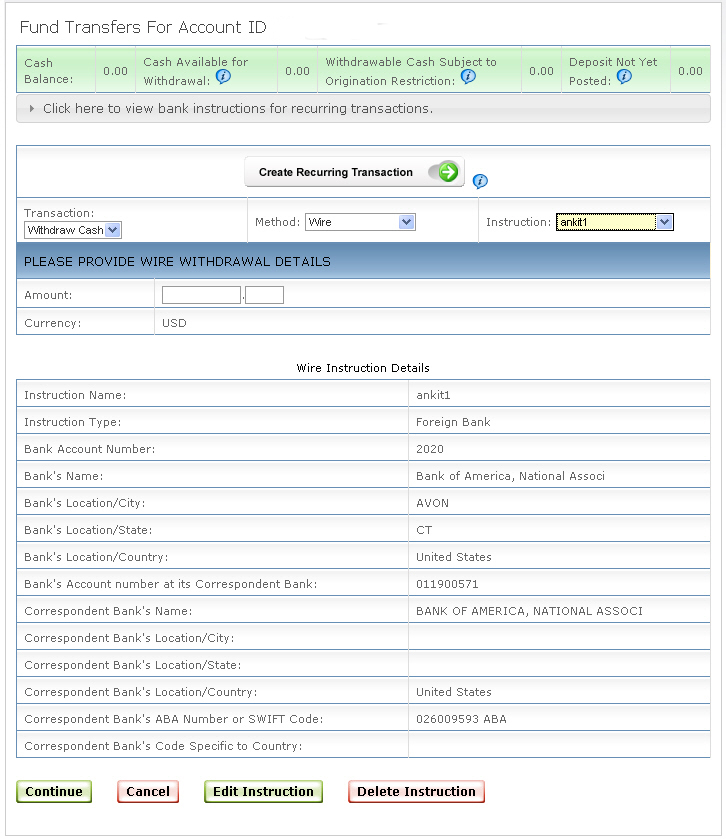Screen dimensions: 726x839
Task: Click the Instruction Name value ankit1
Action: (x=433, y=395)
